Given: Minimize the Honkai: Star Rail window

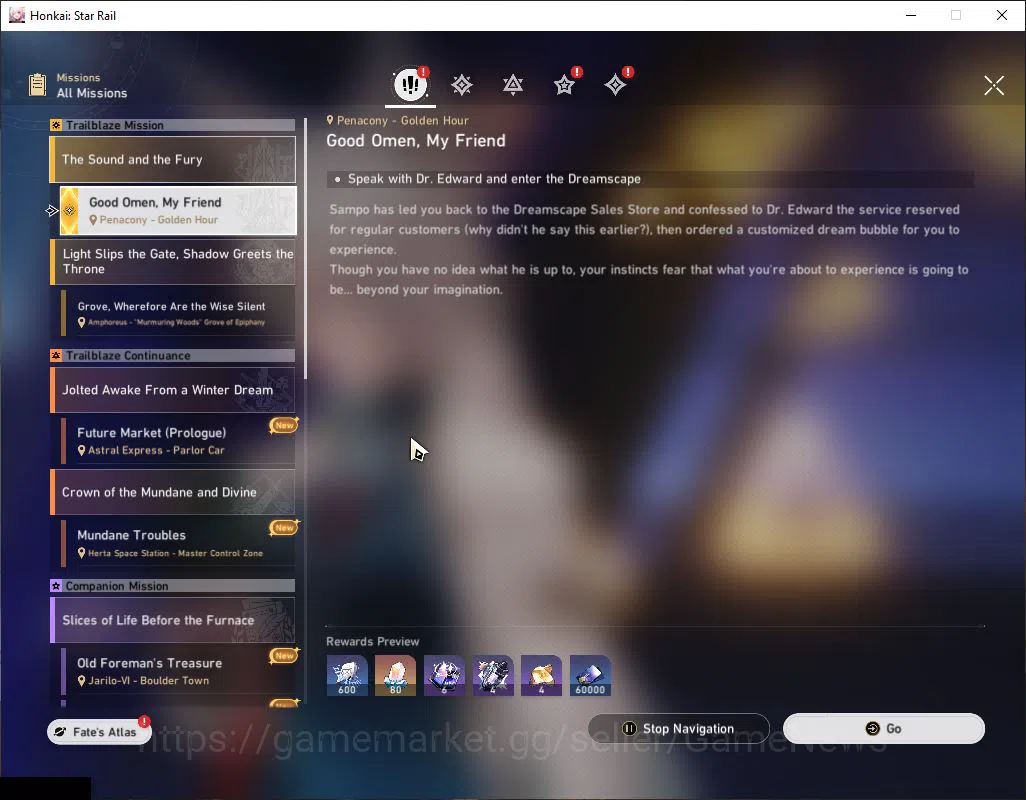Looking at the screenshot, I should 910,15.
